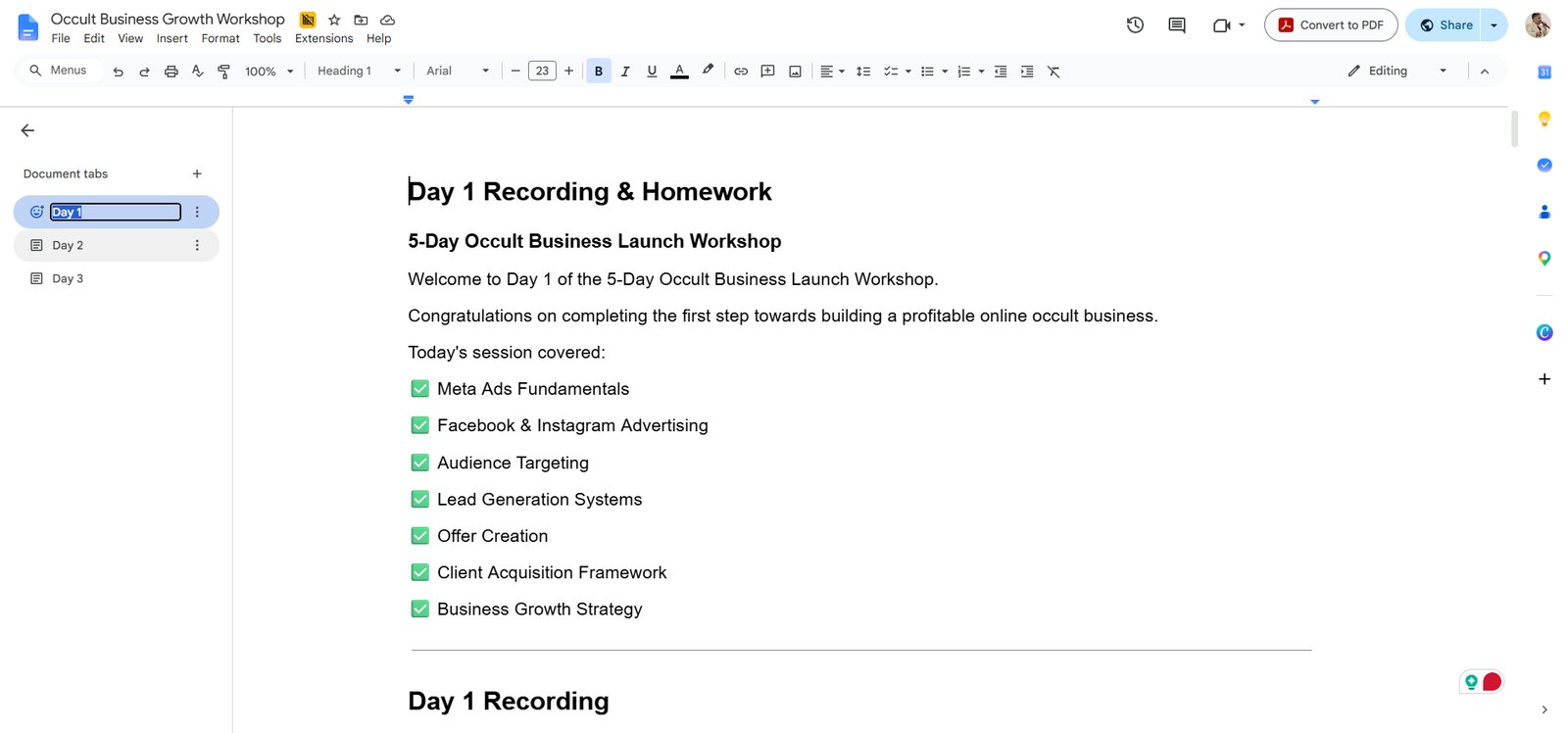Click the Redo icon
The height and width of the screenshot is (733, 1568).
pos(145,72)
